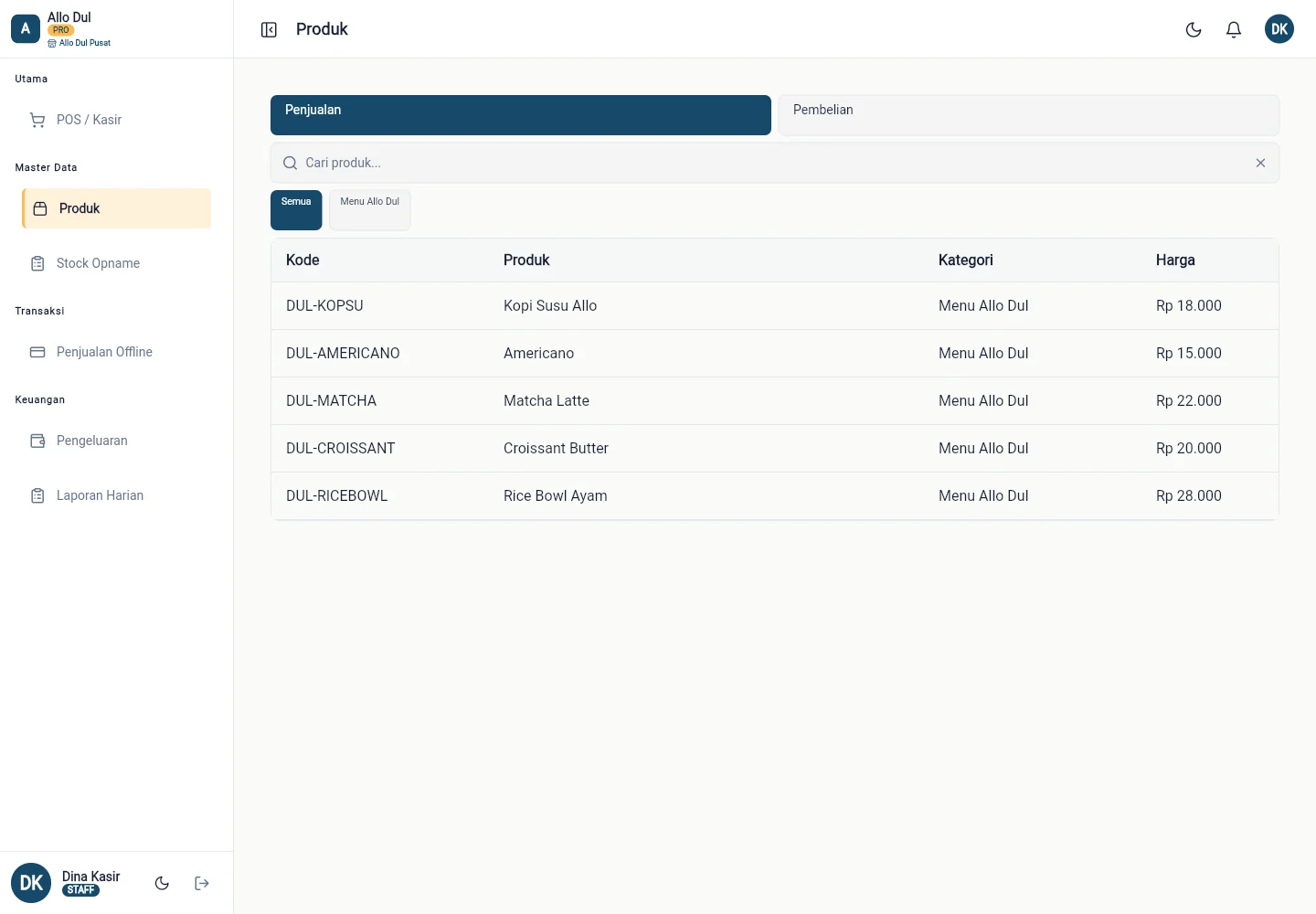Open POS / Kasir cart icon

click(x=37, y=120)
